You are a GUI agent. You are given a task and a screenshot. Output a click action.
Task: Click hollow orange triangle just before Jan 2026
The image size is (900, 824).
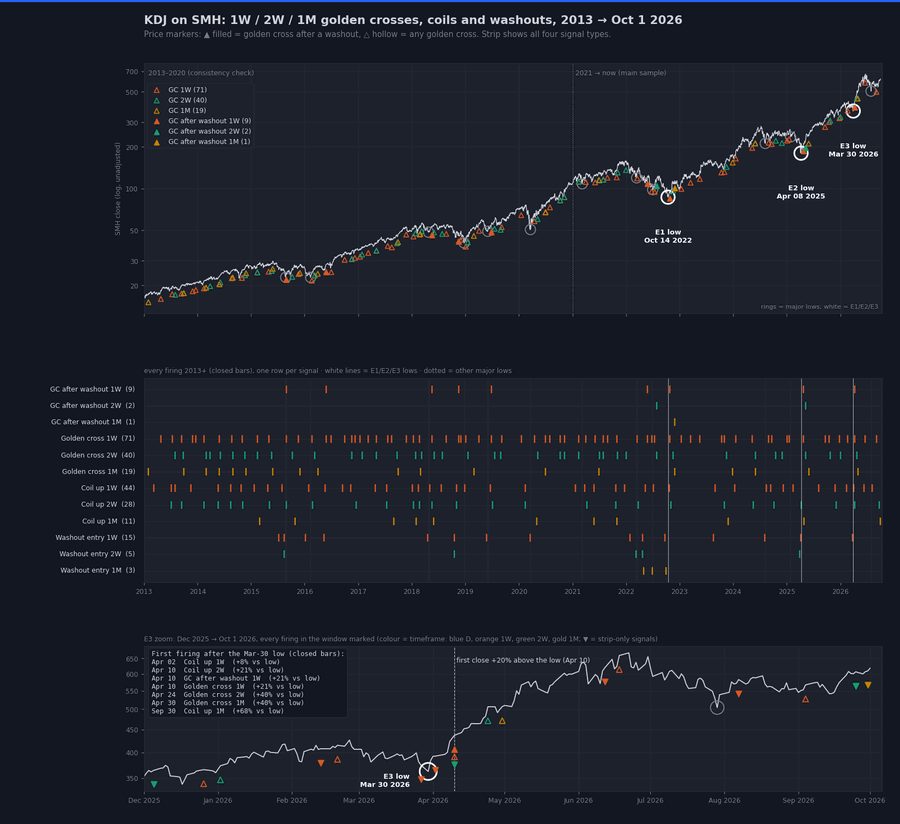204,784
